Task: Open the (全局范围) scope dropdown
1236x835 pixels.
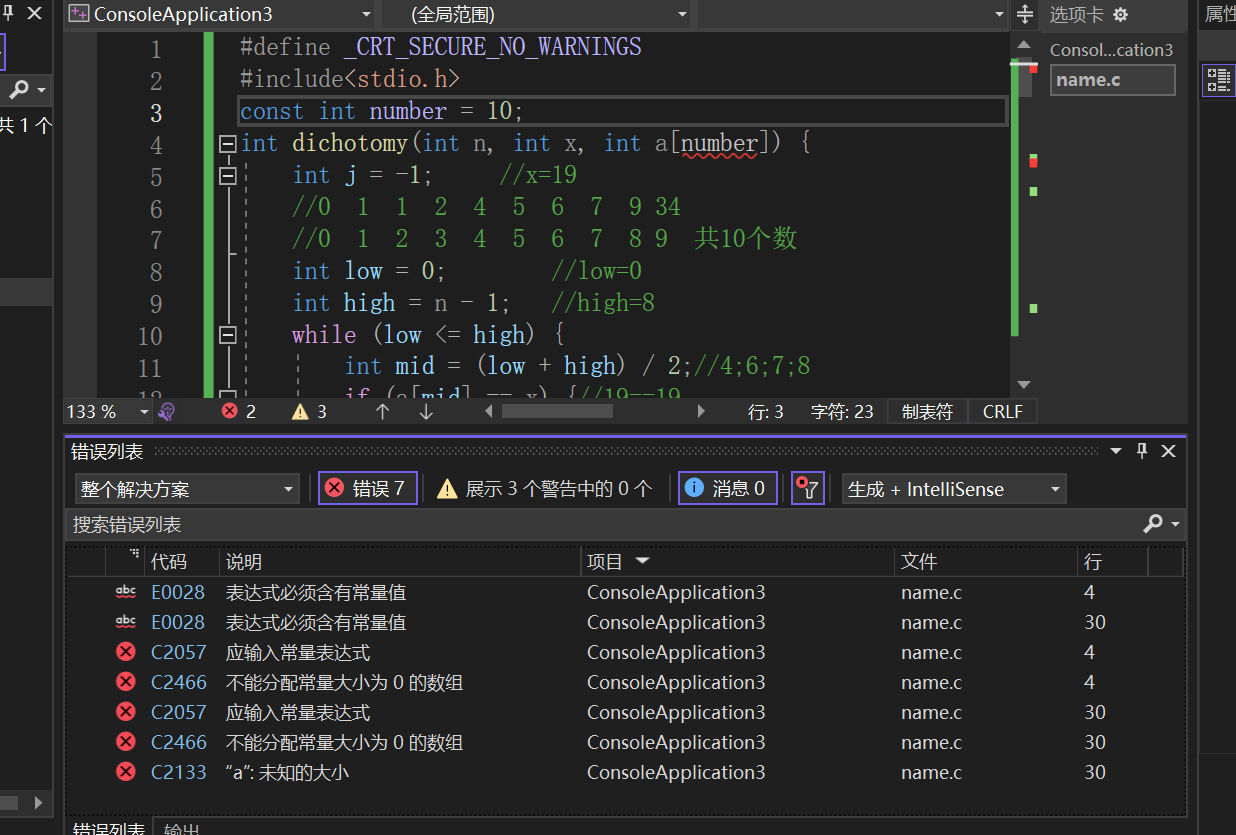Action: [537, 14]
